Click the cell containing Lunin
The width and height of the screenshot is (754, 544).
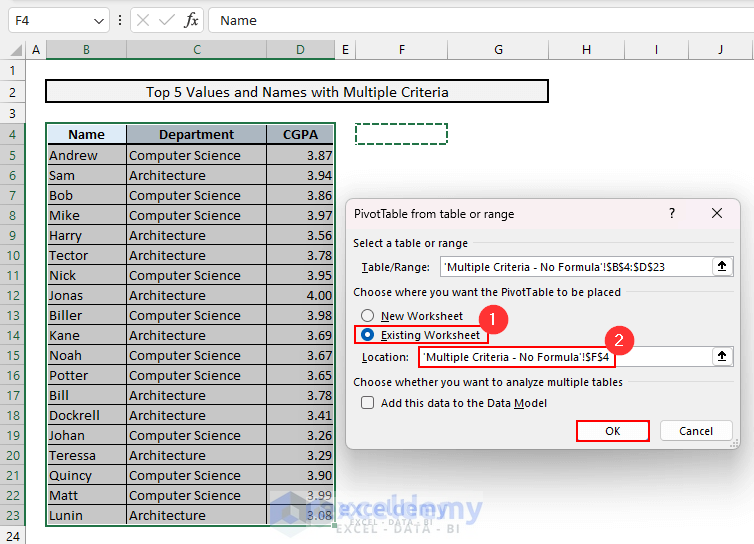pos(87,515)
